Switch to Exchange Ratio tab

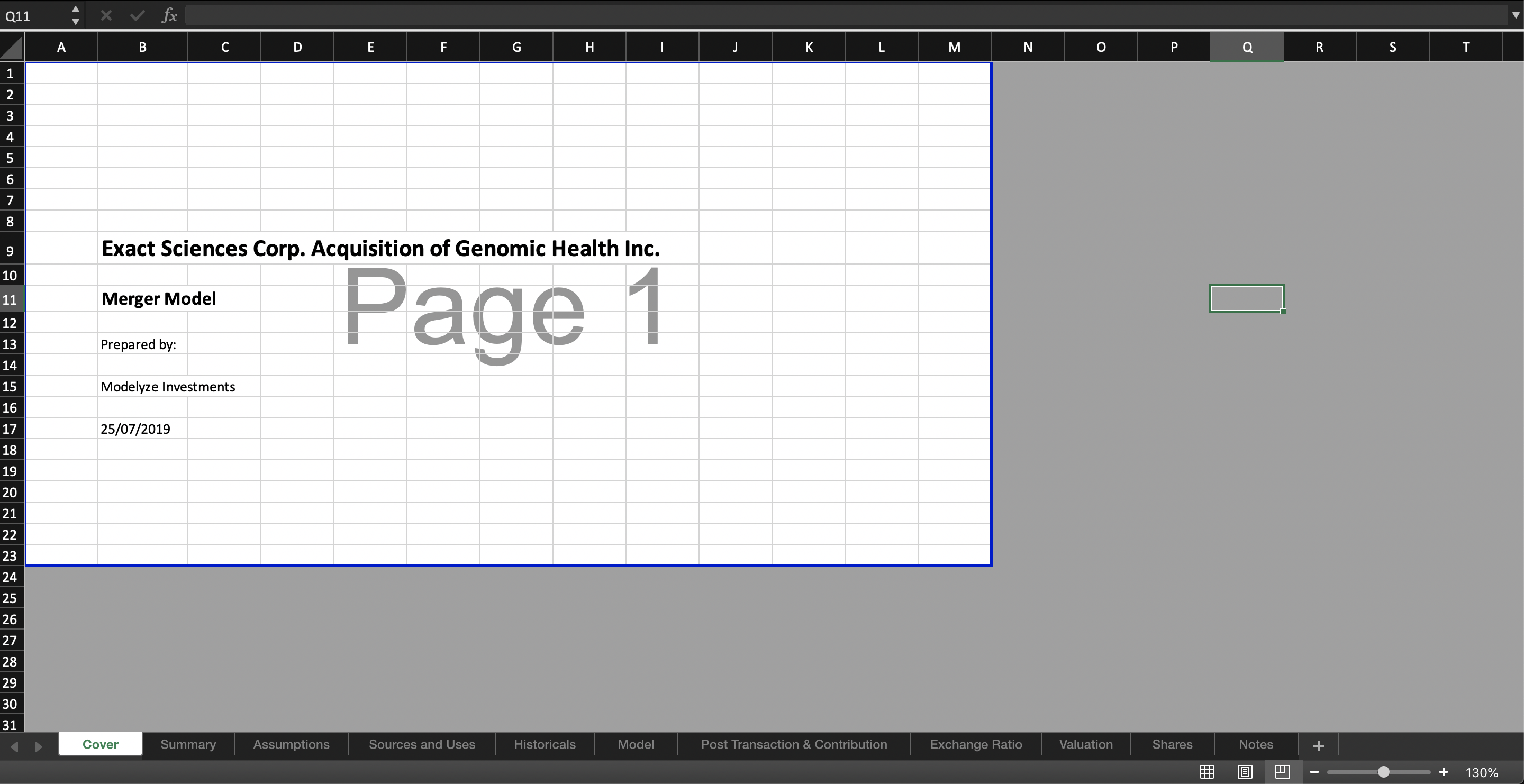(976, 744)
